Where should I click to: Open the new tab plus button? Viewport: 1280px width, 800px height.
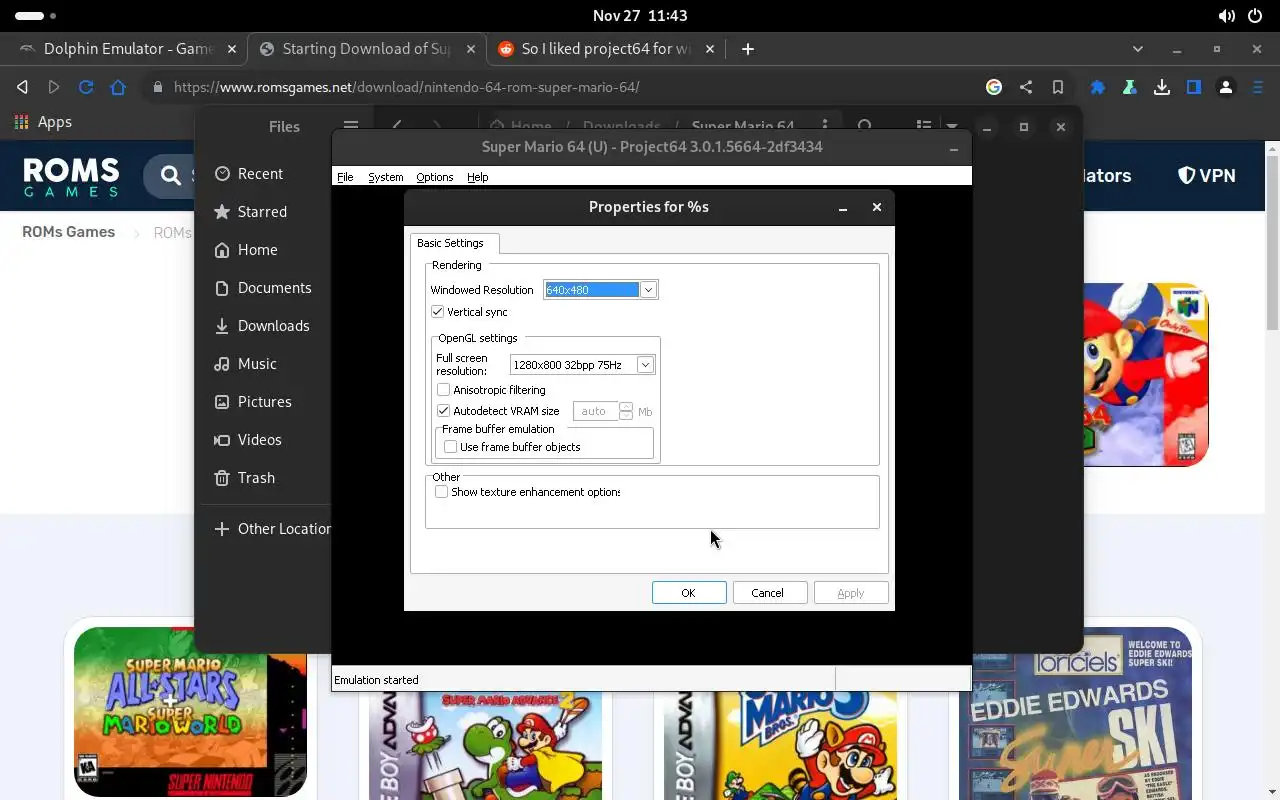click(x=747, y=48)
